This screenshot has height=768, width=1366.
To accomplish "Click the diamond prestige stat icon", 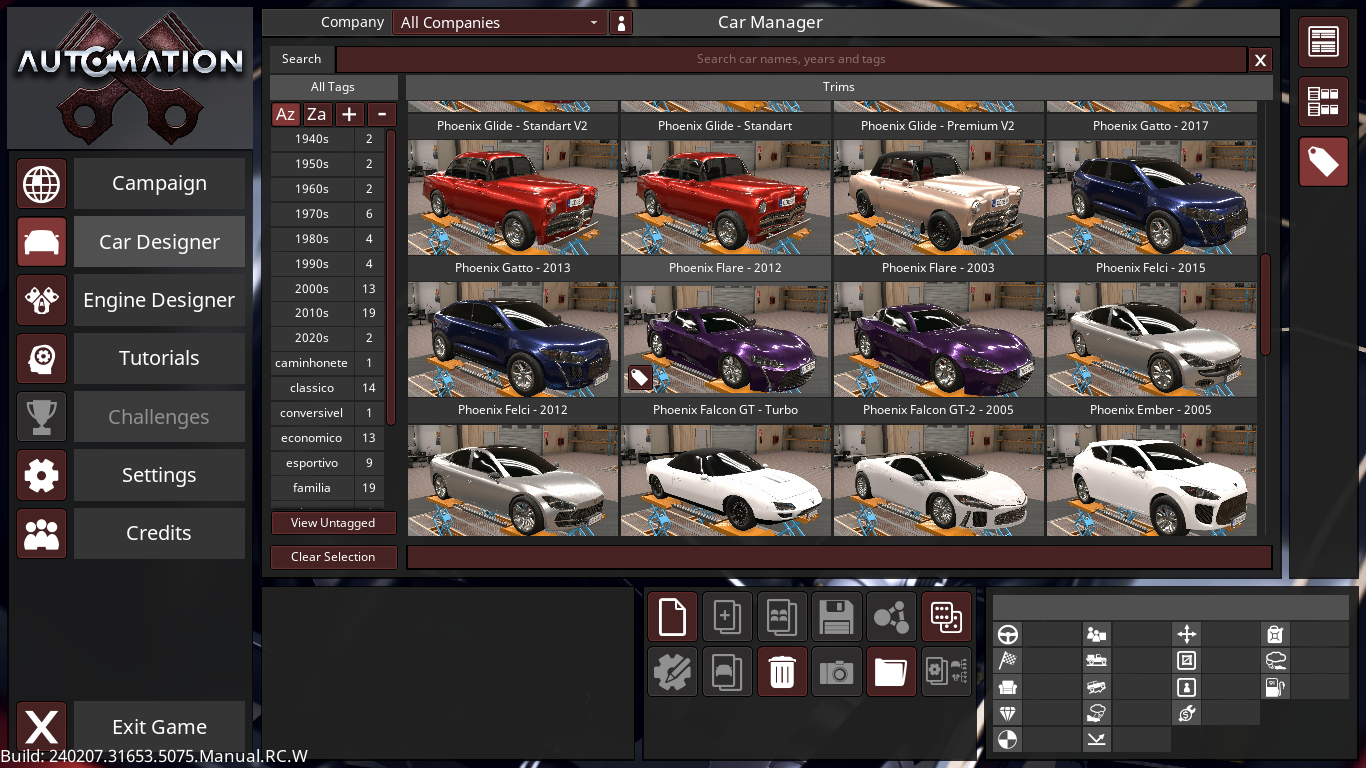I will pyautogui.click(x=1008, y=713).
